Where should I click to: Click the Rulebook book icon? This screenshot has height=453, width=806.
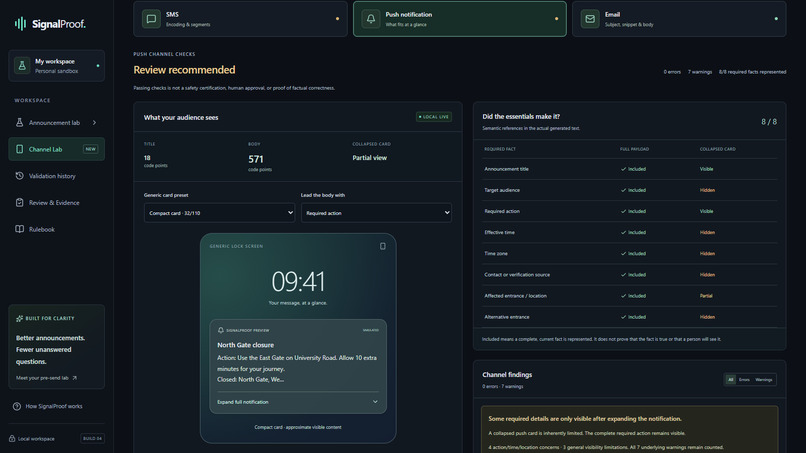click(20, 229)
